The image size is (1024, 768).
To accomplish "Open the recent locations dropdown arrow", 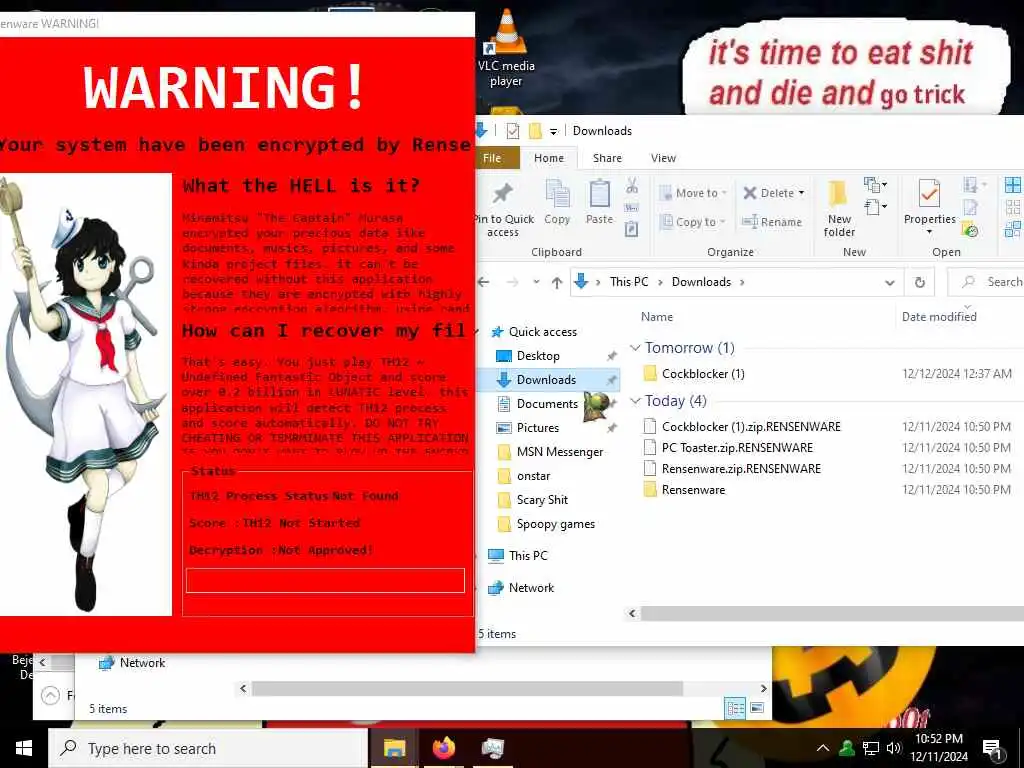I will 536,282.
